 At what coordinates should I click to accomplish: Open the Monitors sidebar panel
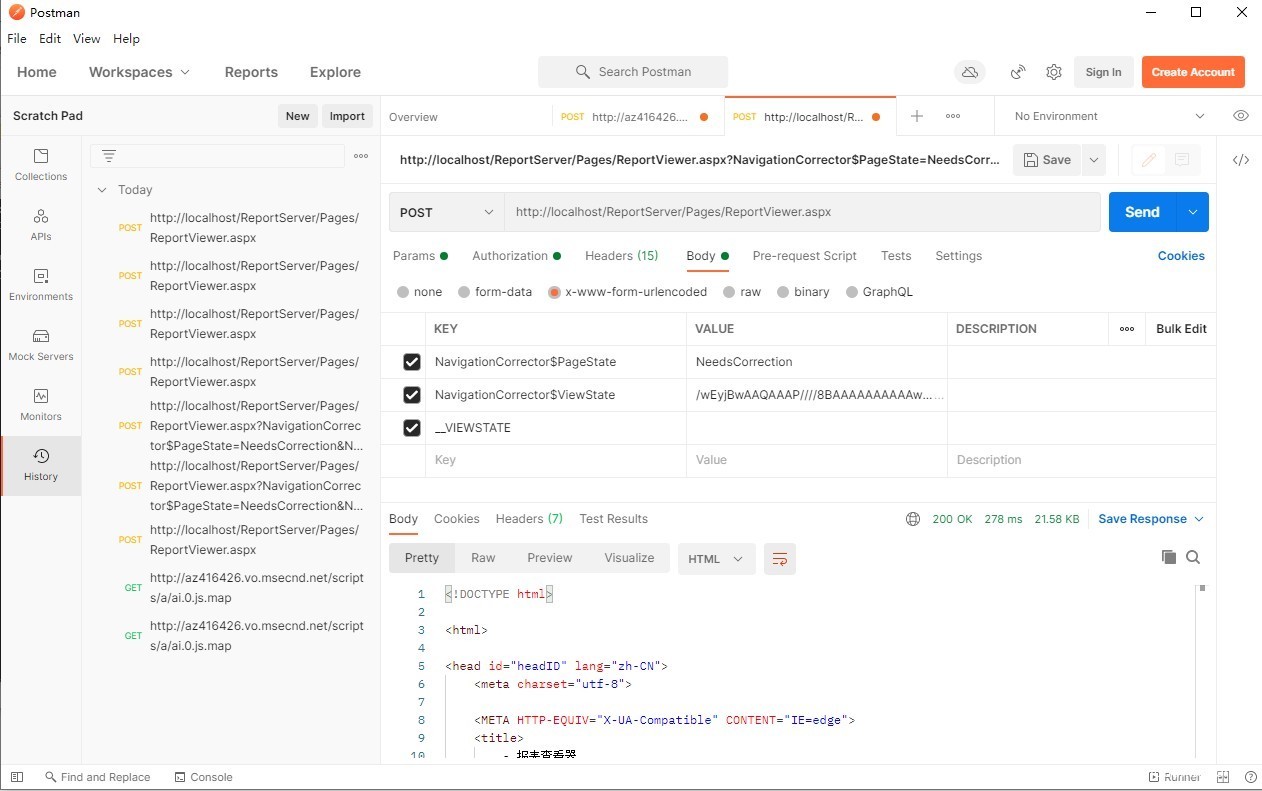tap(41, 405)
